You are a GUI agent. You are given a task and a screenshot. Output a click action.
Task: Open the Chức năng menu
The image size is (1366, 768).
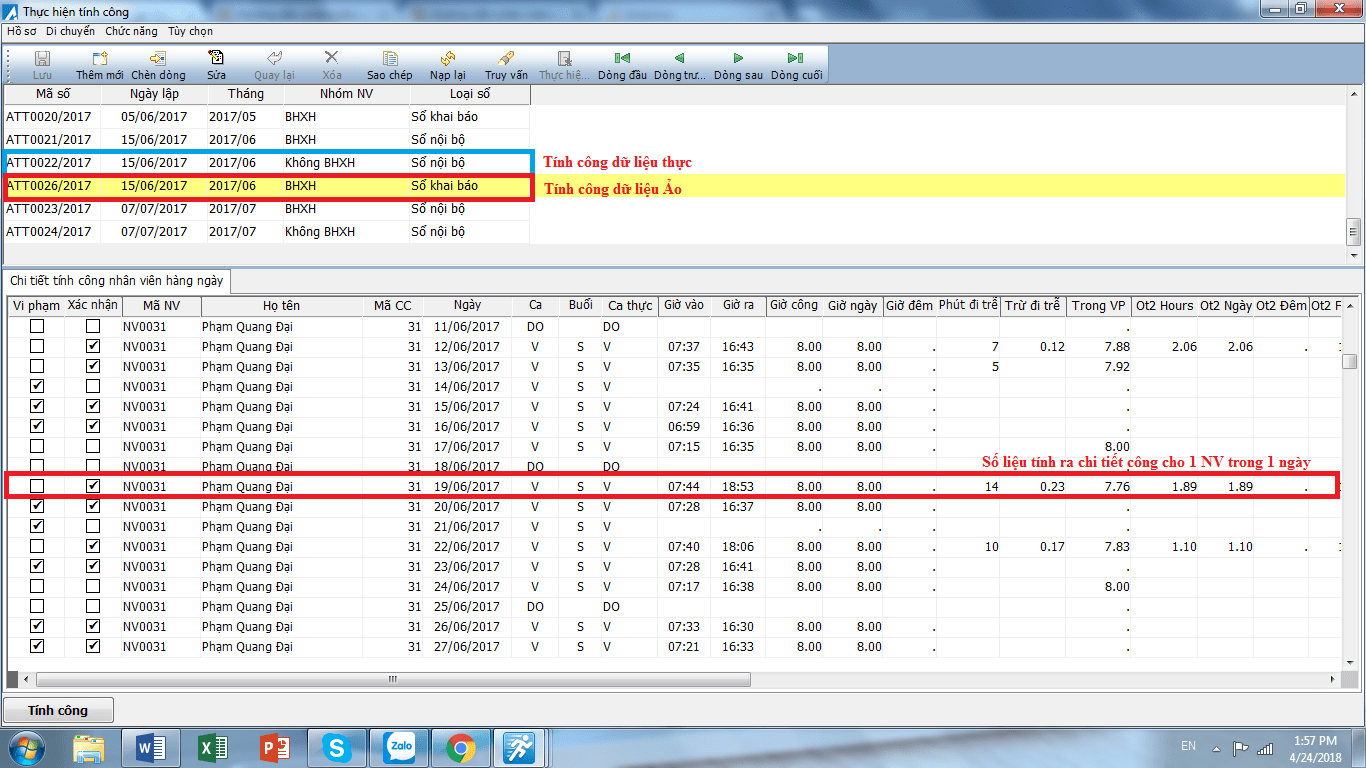pos(131,31)
